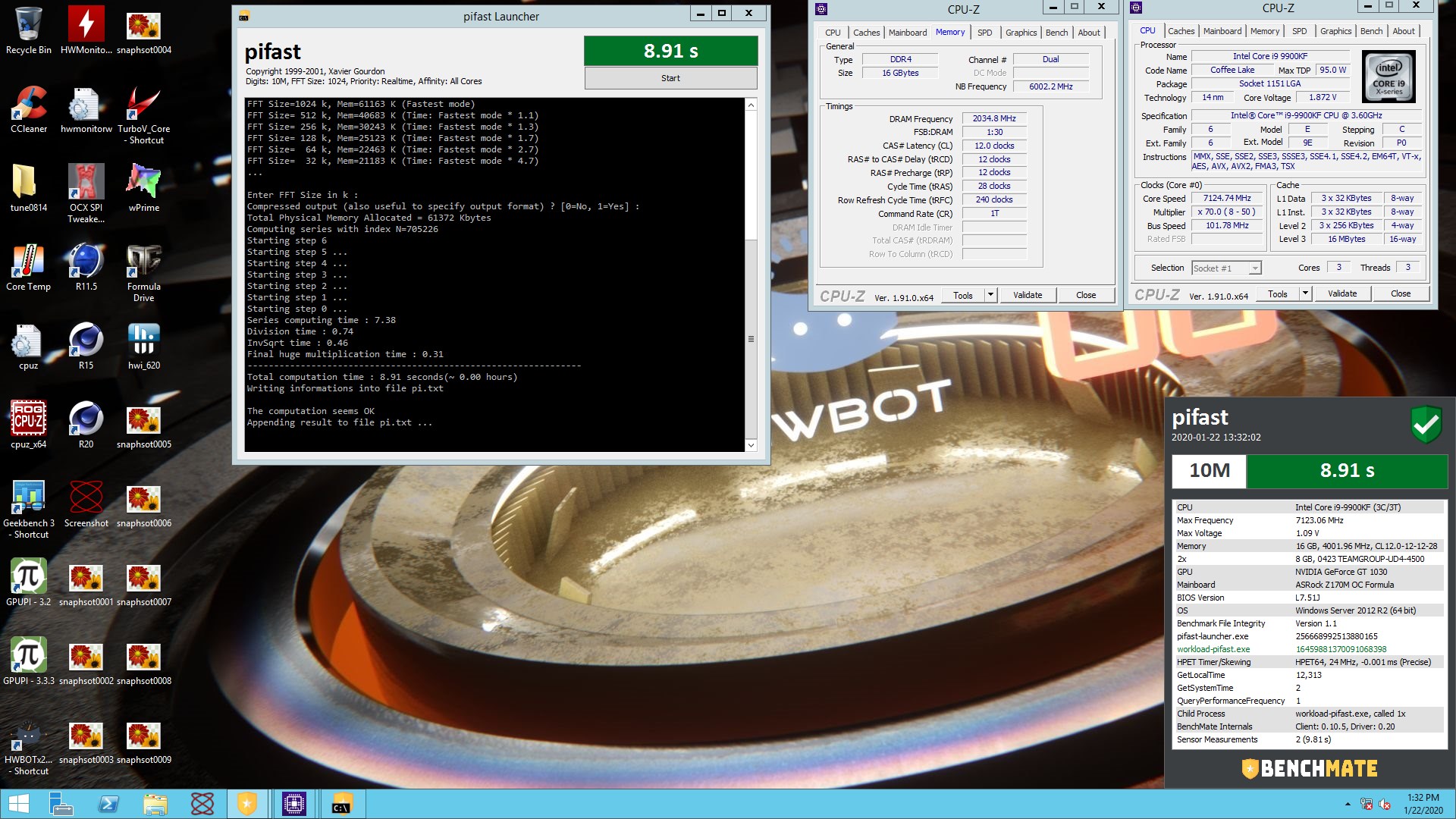1456x819 pixels.
Task: Open Tools dropdown arrow in CPU tab CPU-Z
Action: (1305, 293)
